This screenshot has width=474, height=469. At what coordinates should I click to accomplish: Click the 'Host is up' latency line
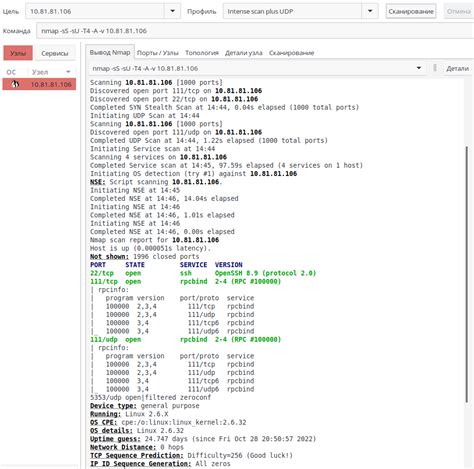click(x=150, y=248)
